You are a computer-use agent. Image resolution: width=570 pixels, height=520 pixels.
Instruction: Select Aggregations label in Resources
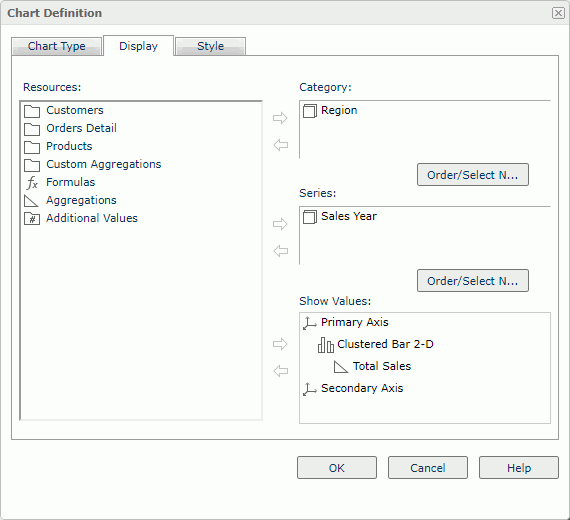click(81, 200)
